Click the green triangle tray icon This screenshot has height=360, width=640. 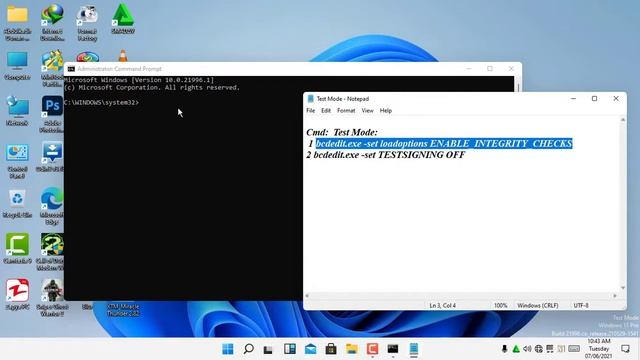[x=516, y=349]
